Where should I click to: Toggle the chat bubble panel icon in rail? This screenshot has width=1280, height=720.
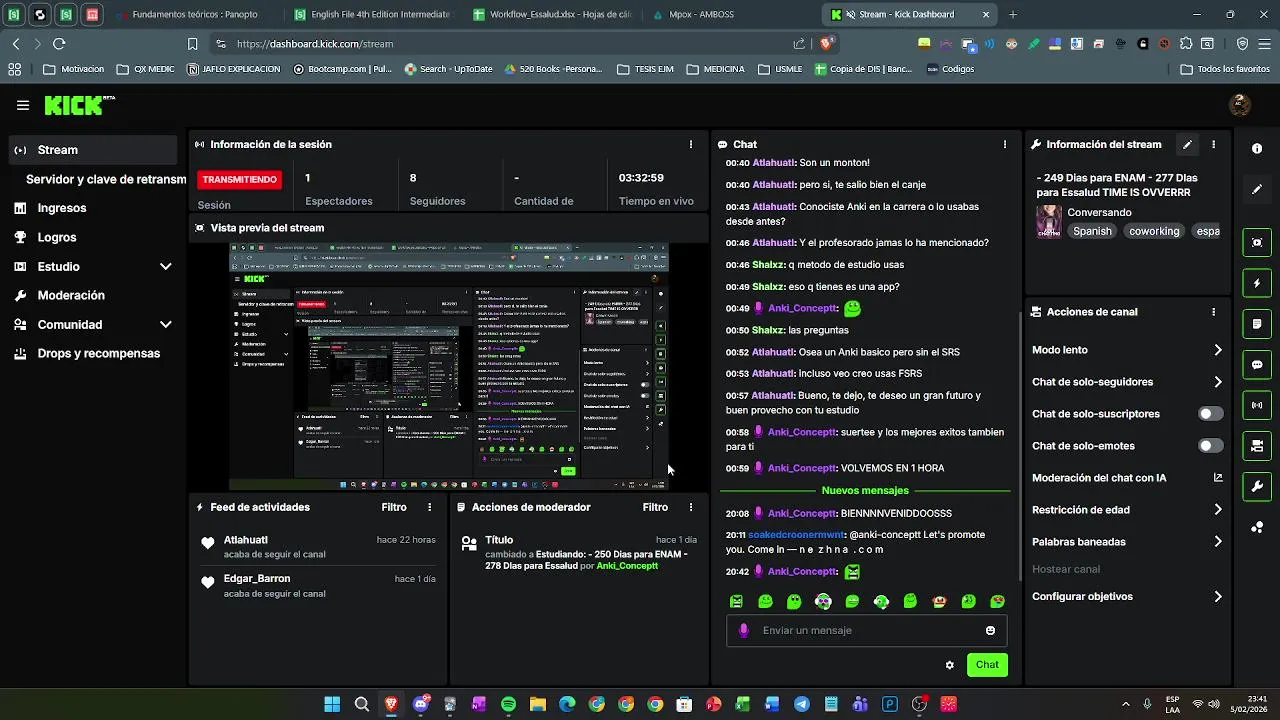click(x=1257, y=365)
